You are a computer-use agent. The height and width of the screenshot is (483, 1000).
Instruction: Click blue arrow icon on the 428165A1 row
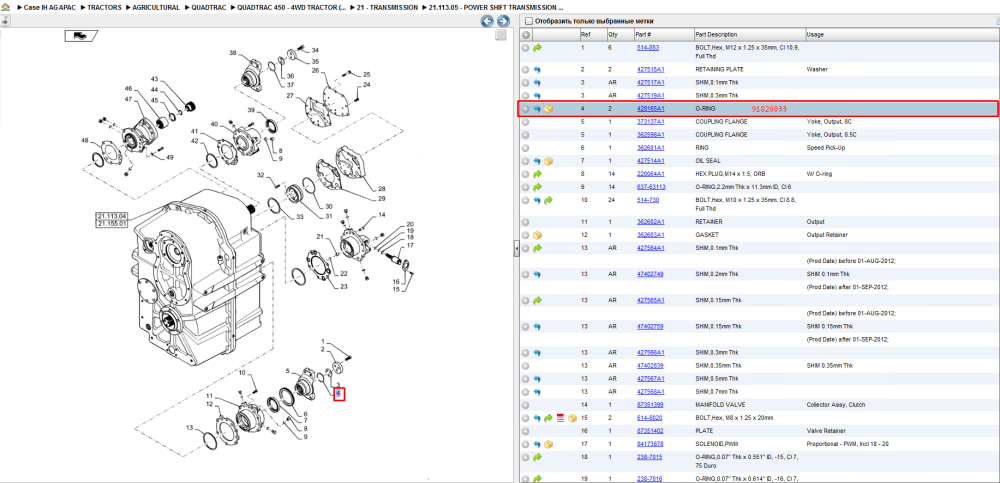pos(537,109)
